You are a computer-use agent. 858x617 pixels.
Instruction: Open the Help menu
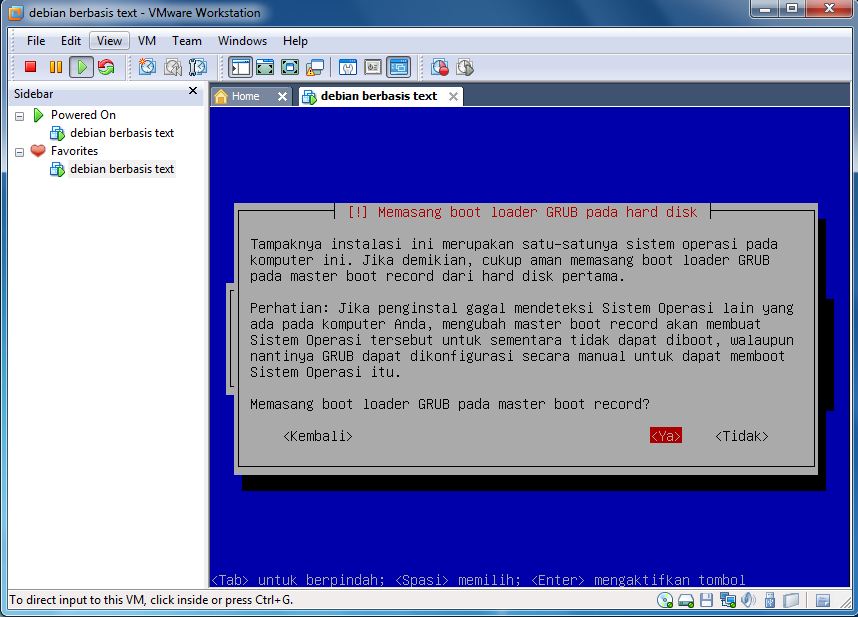[295, 41]
